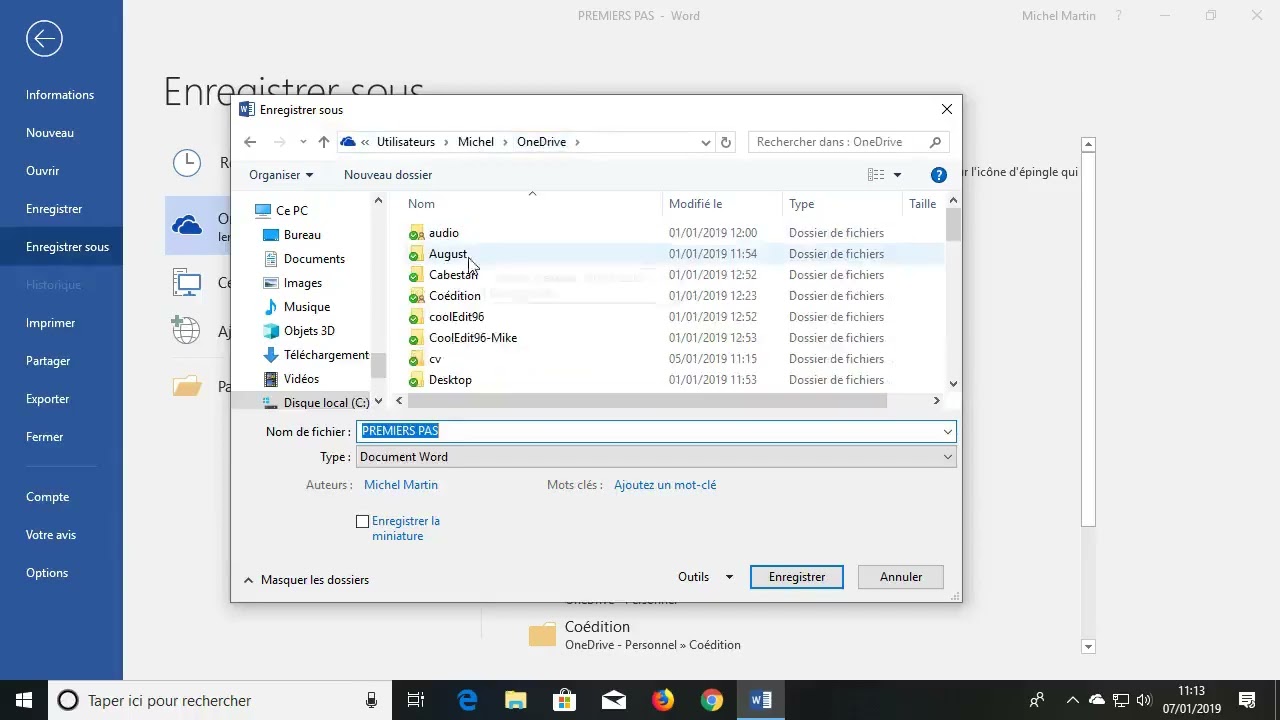
Task: Check the Enregistrer la miniature checkbox
Action: click(363, 521)
